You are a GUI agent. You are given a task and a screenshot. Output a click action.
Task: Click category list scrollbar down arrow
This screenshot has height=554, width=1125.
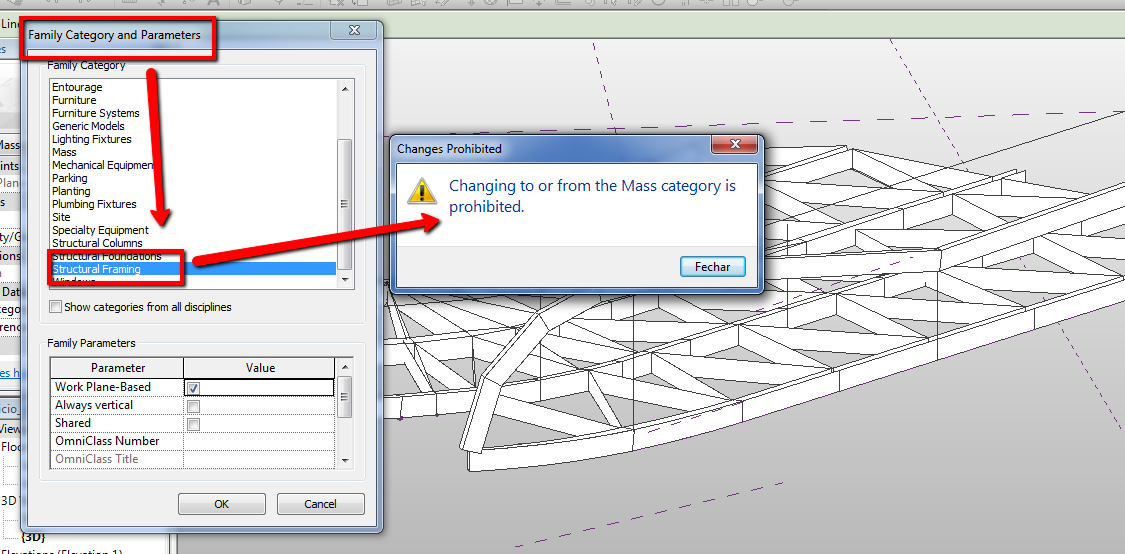point(344,280)
